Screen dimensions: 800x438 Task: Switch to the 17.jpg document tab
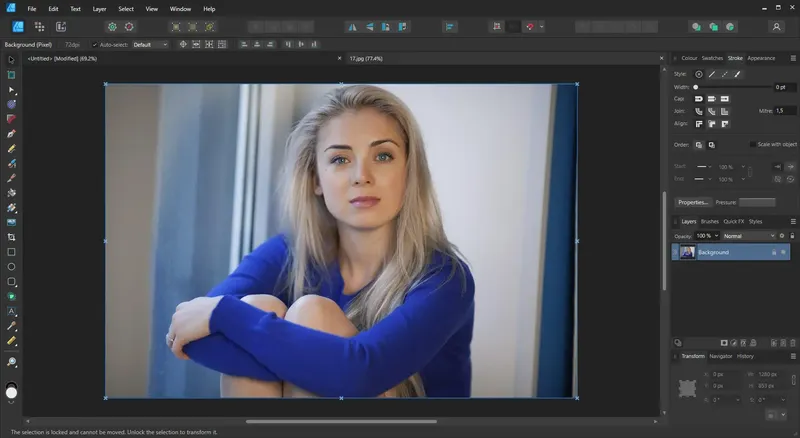pyautogui.click(x=366, y=59)
